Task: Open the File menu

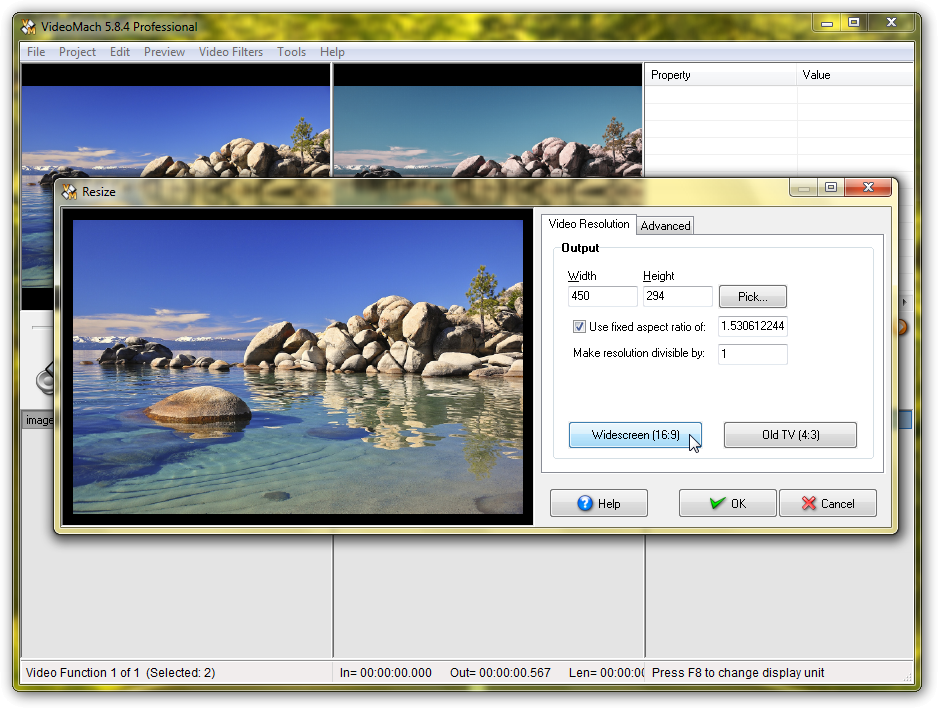Action: tap(36, 52)
